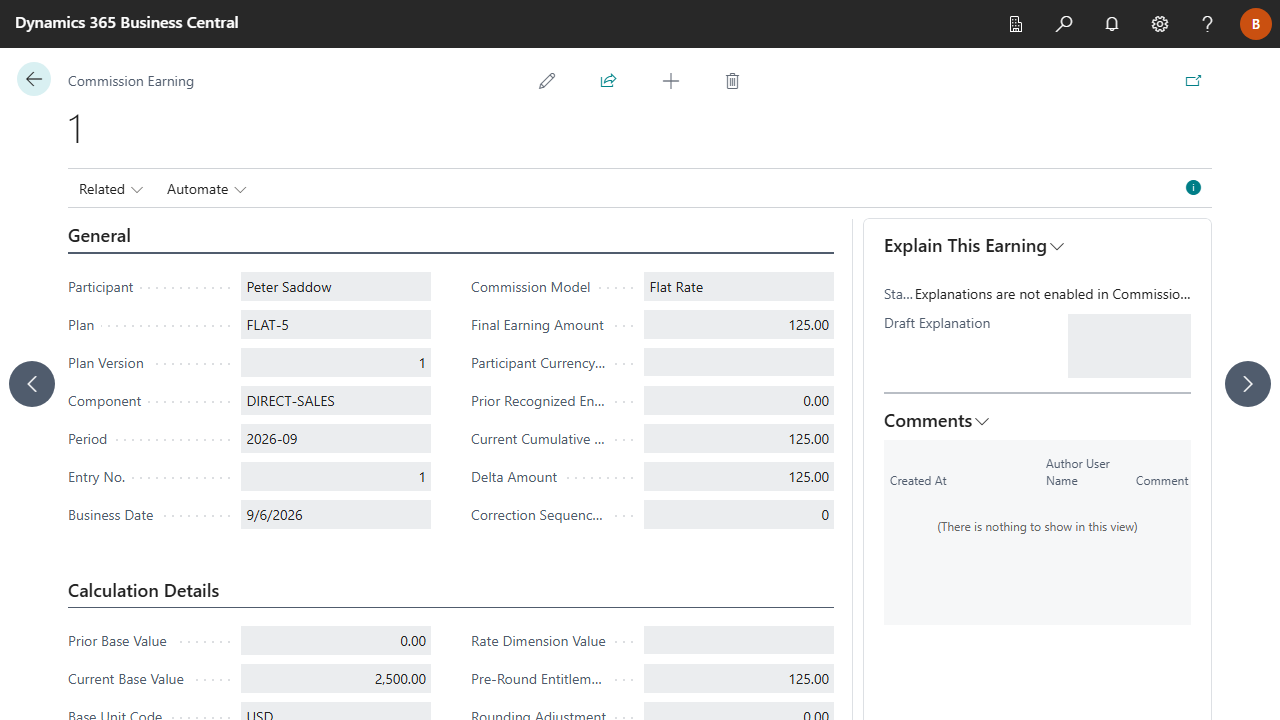This screenshot has width=1280, height=720.
Task: Click Dynamics 365 Business Central title
Action: pos(127,23)
